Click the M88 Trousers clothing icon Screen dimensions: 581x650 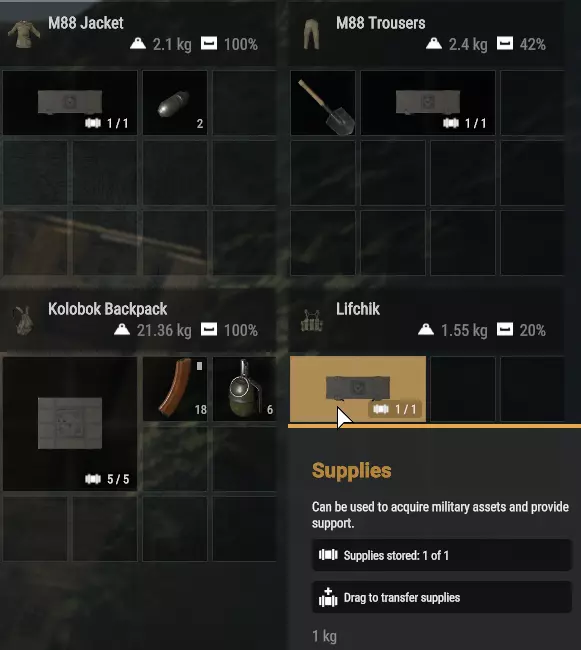(x=311, y=34)
